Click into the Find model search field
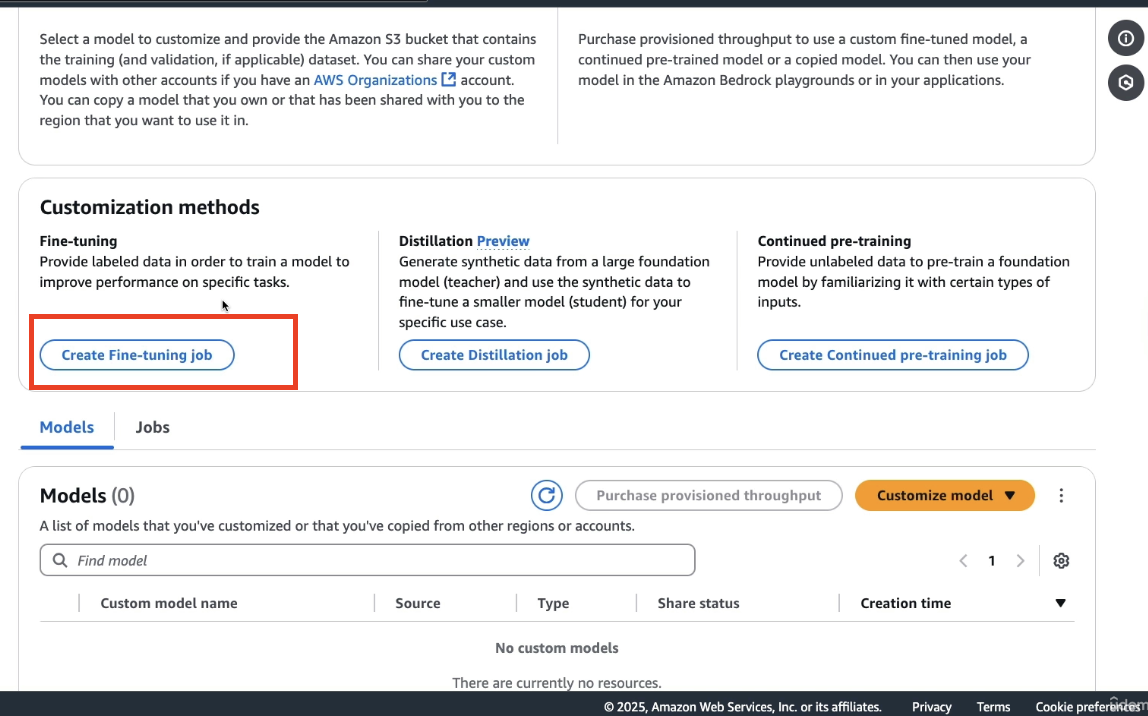The image size is (1148, 716). point(368,560)
